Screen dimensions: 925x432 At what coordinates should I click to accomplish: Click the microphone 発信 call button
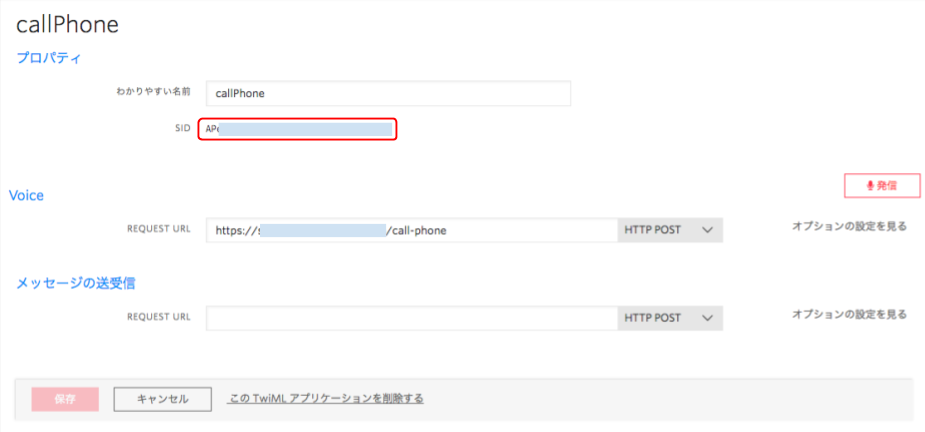[881, 186]
